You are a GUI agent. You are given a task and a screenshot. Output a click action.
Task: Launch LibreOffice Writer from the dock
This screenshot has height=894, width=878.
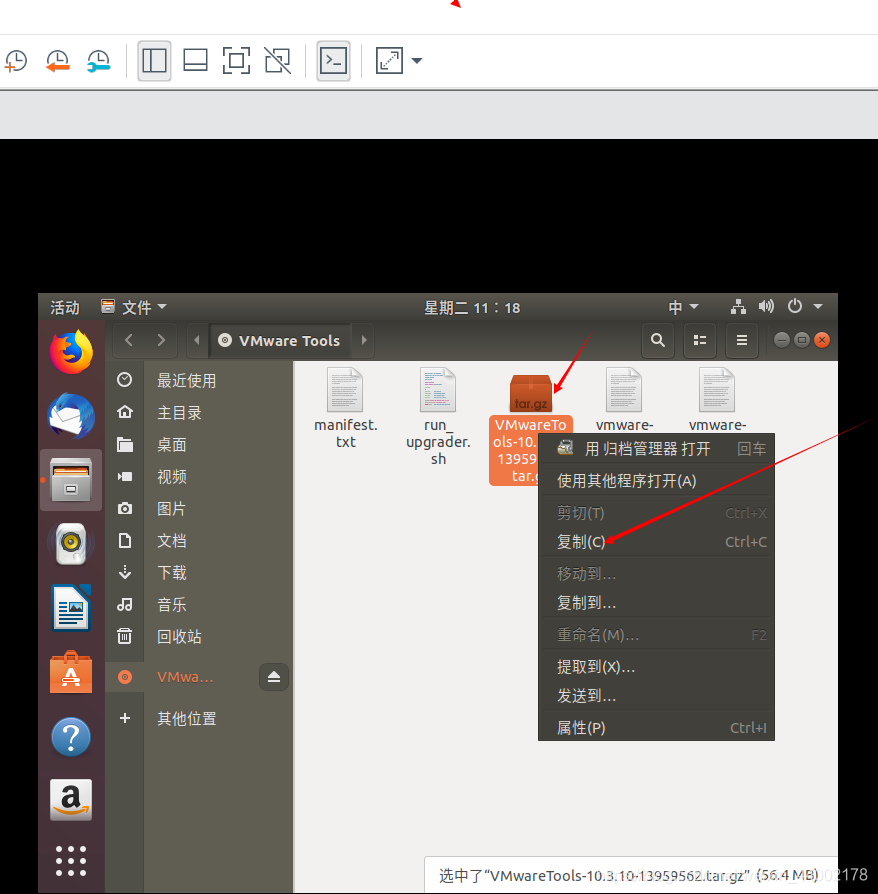tap(71, 608)
